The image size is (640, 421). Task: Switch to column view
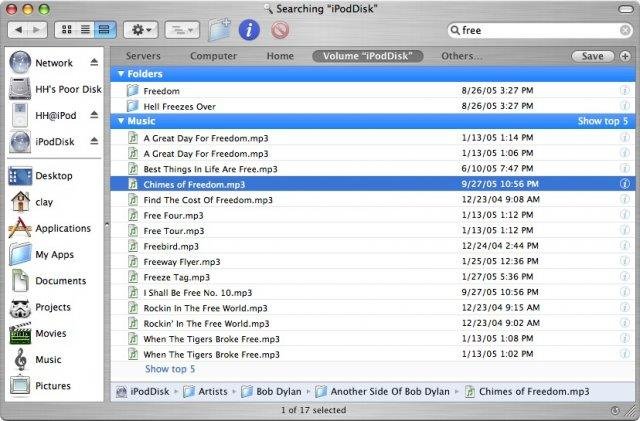click(x=105, y=29)
